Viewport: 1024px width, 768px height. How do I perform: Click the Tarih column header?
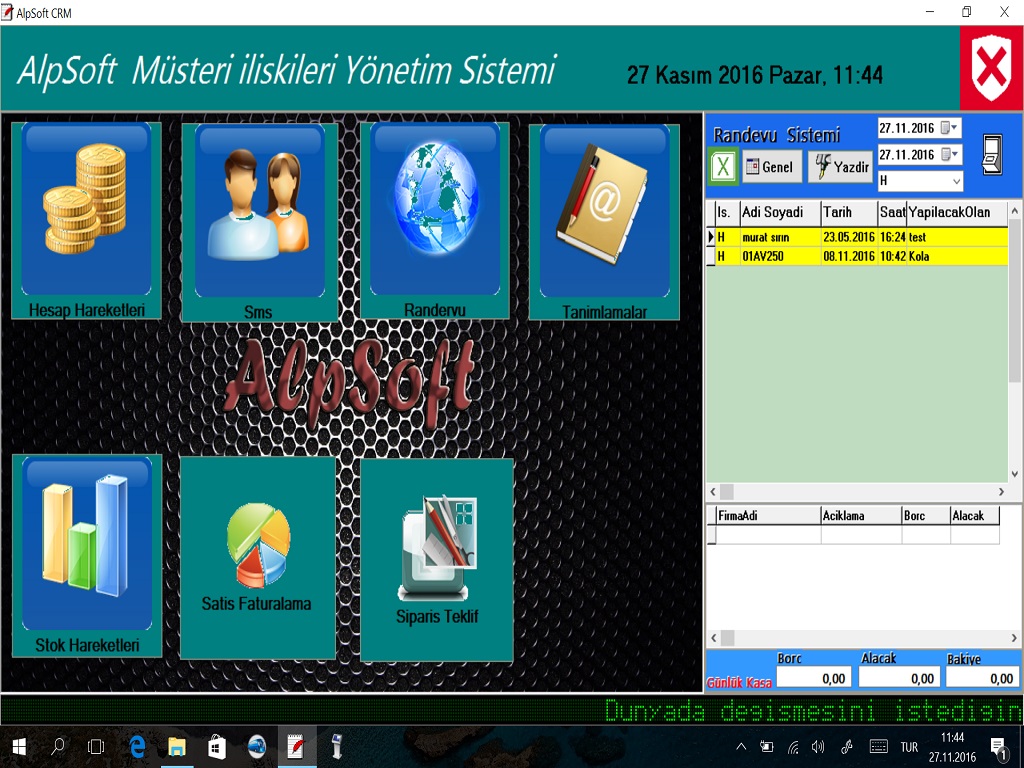coord(848,212)
